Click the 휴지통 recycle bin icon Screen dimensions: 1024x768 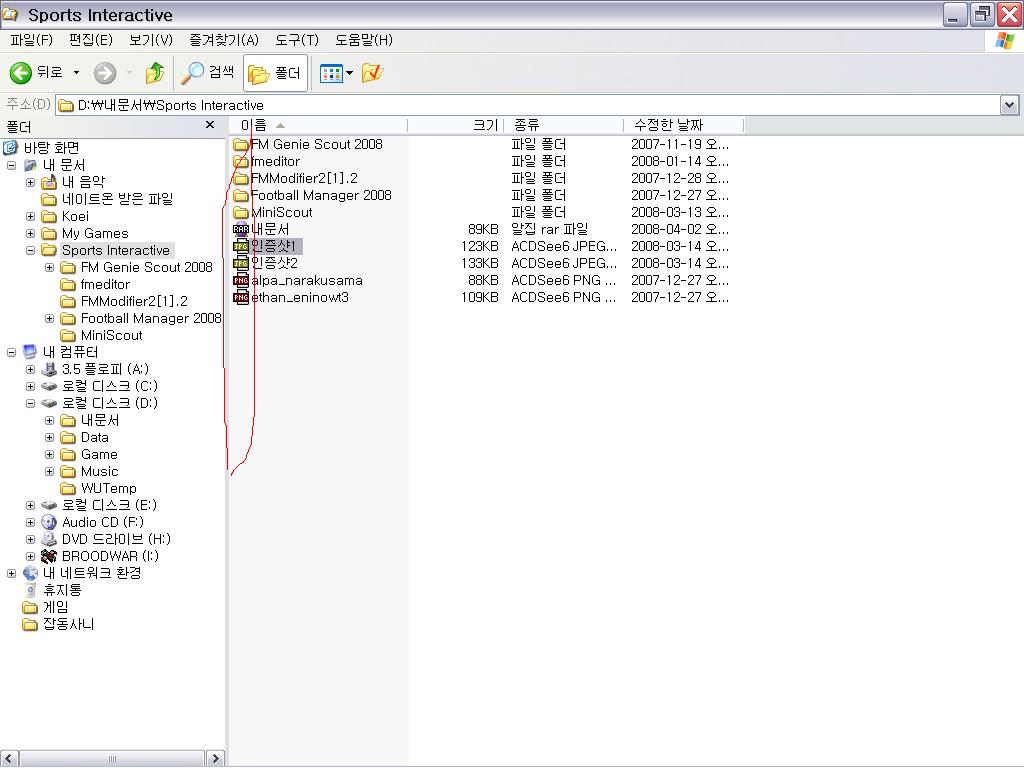click(30, 590)
